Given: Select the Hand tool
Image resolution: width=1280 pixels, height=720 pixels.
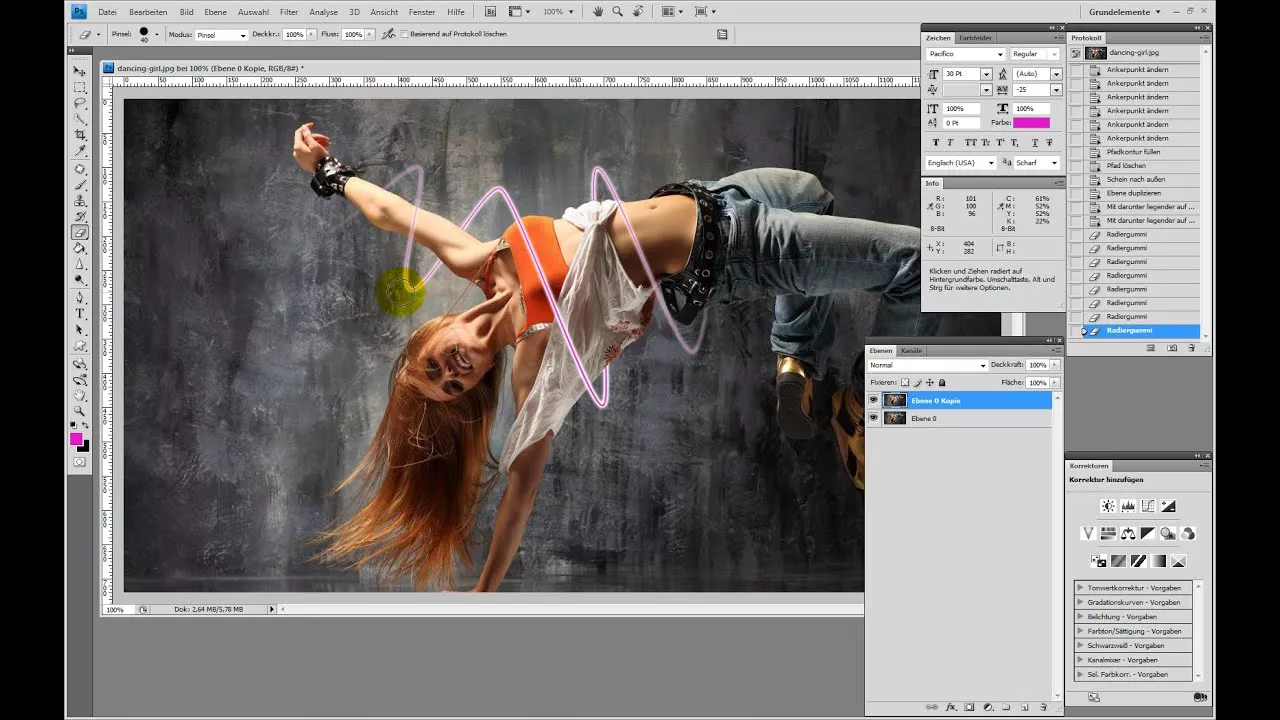Looking at the screenshot, I should click(80, 396).
